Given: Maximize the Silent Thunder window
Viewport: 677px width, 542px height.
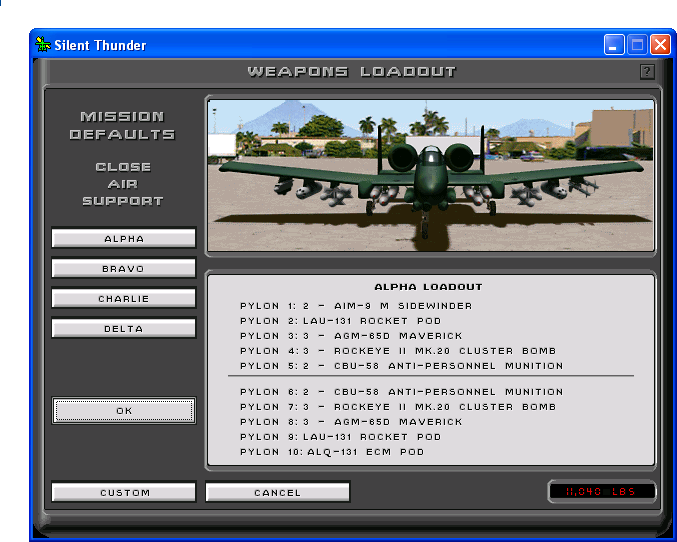Looking at the screenshot, I should (637, 45).
